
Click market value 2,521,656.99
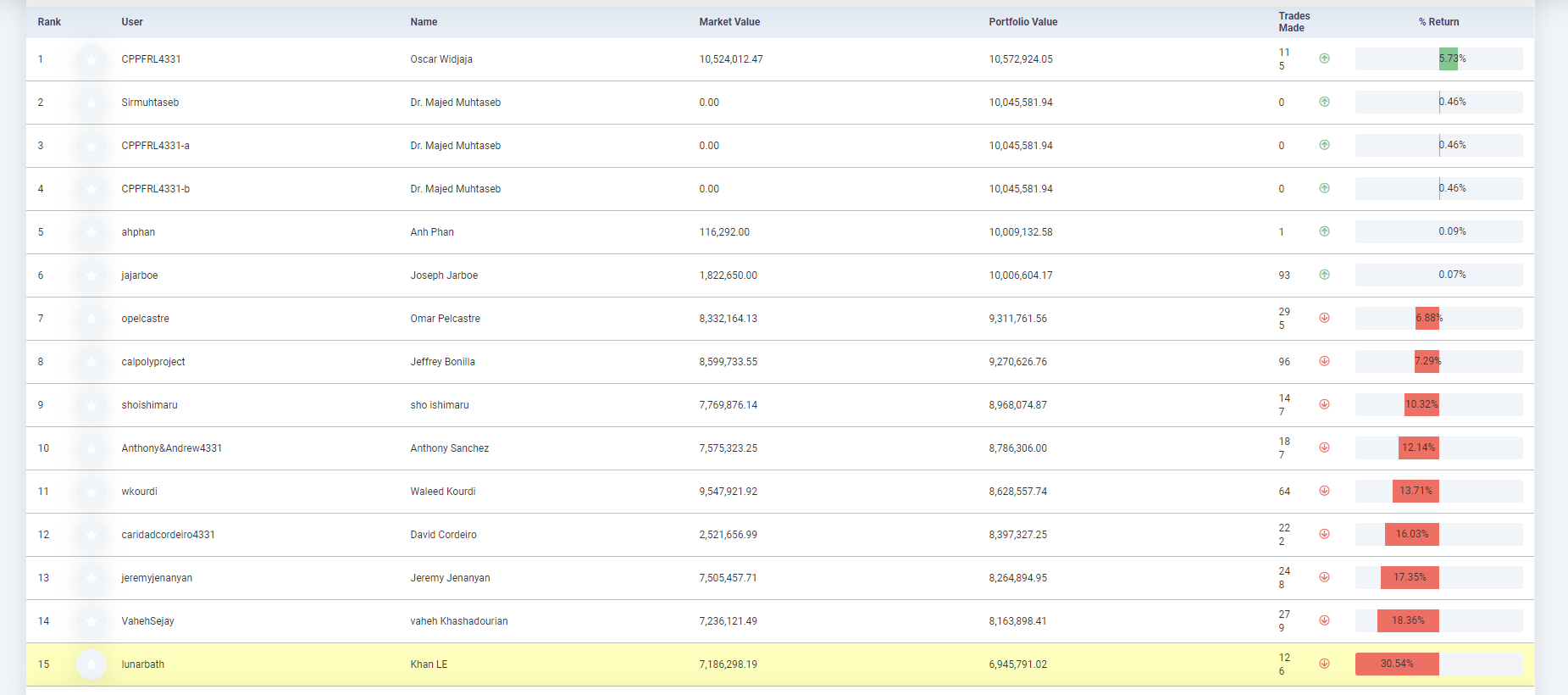[729, 535]
